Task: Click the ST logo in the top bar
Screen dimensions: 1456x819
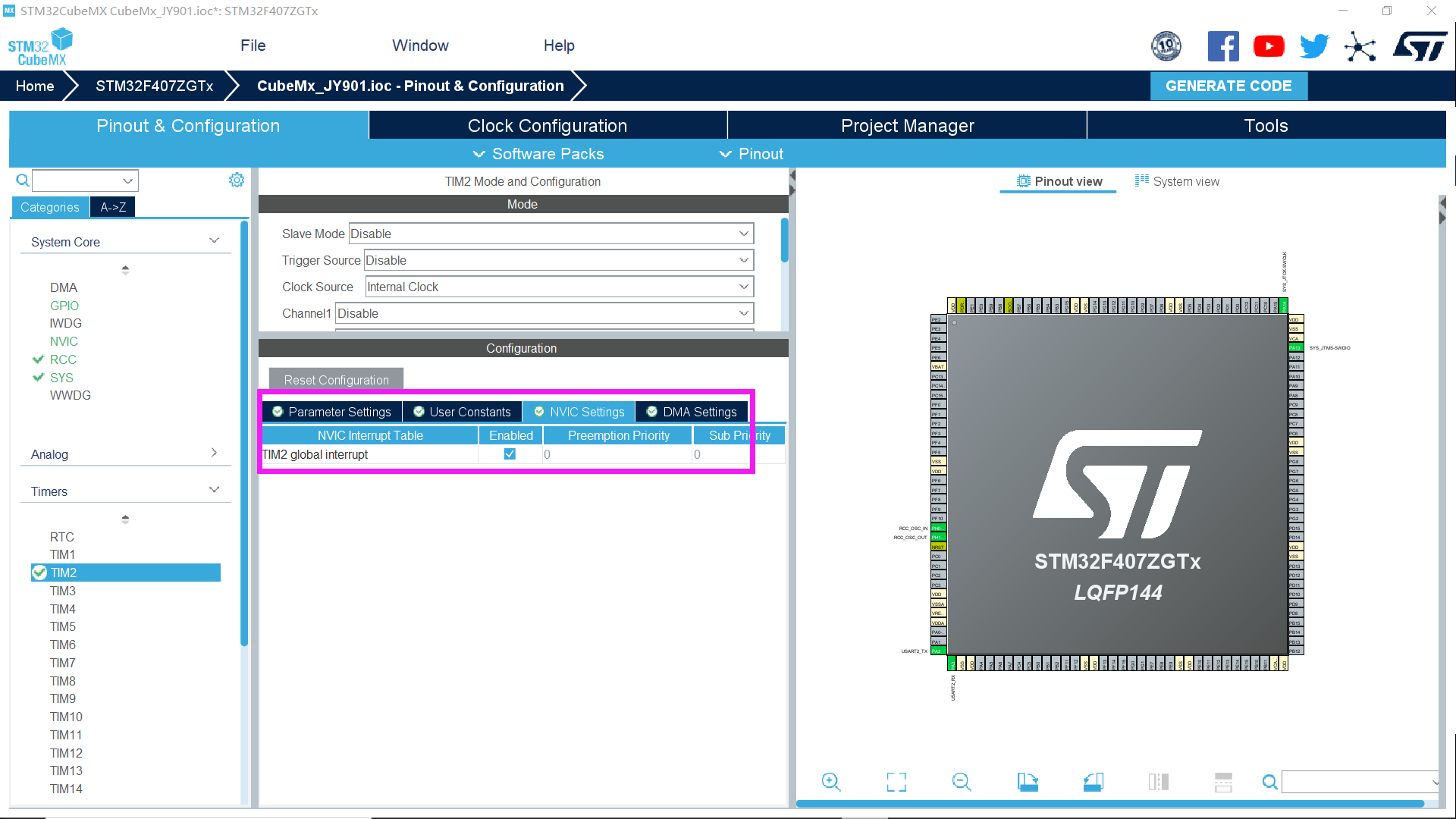Action: (1420, 45)
